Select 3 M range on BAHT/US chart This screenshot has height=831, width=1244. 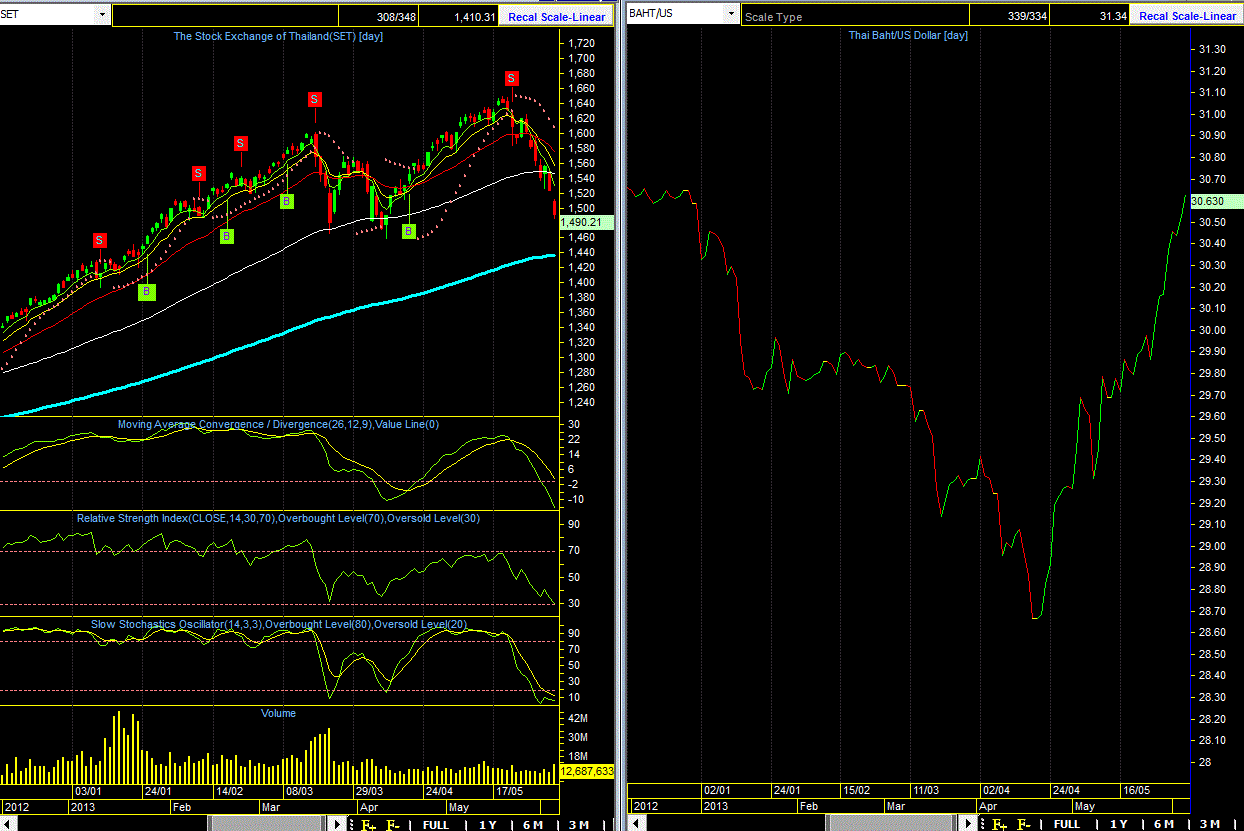1209,825
